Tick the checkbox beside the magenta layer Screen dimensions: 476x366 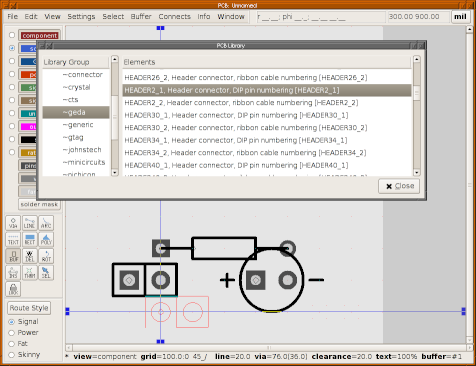12,126
